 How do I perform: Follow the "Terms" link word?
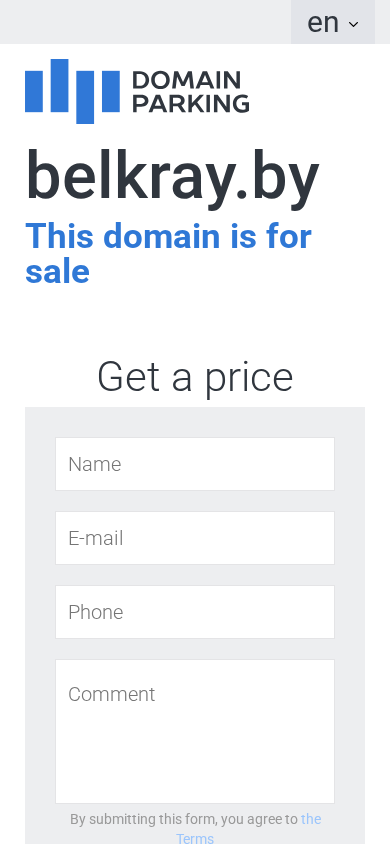pos(195,838)
